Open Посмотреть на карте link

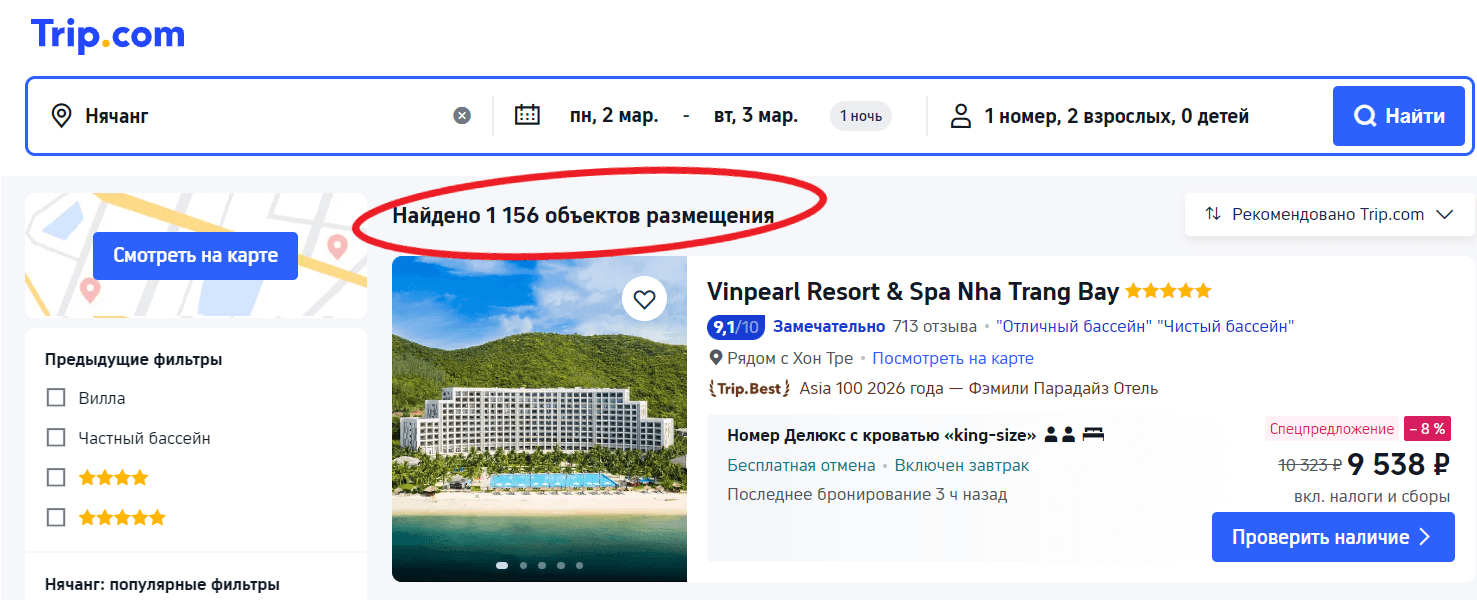click(x=952, y=357)
